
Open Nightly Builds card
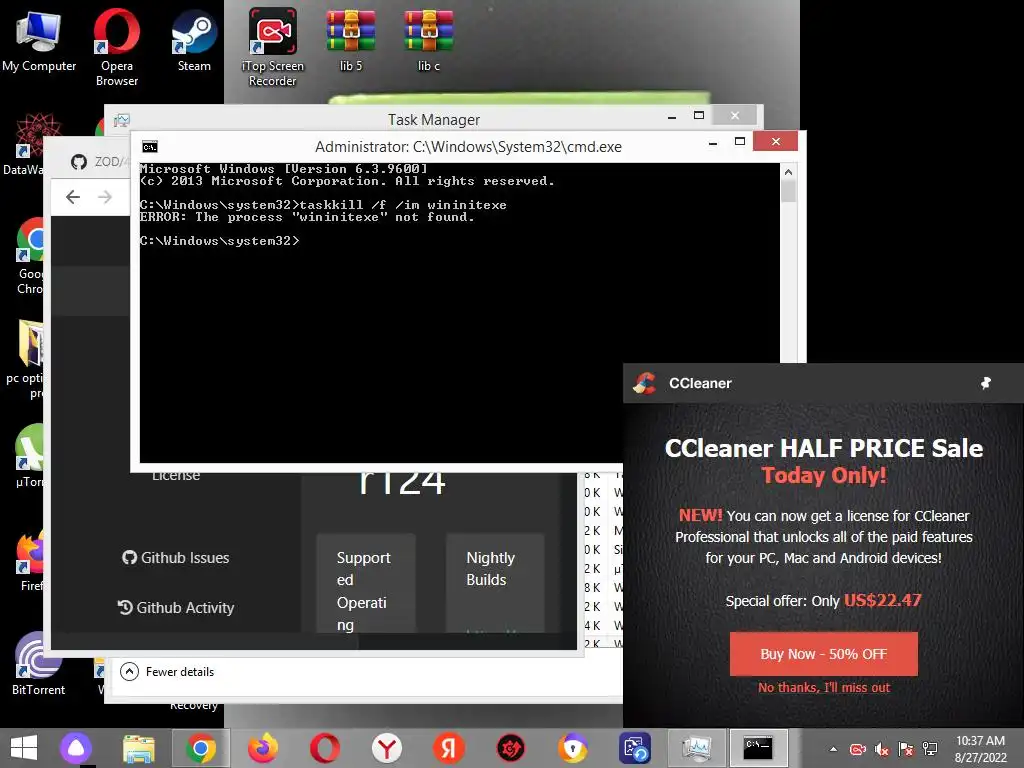[x=495, y=583]
